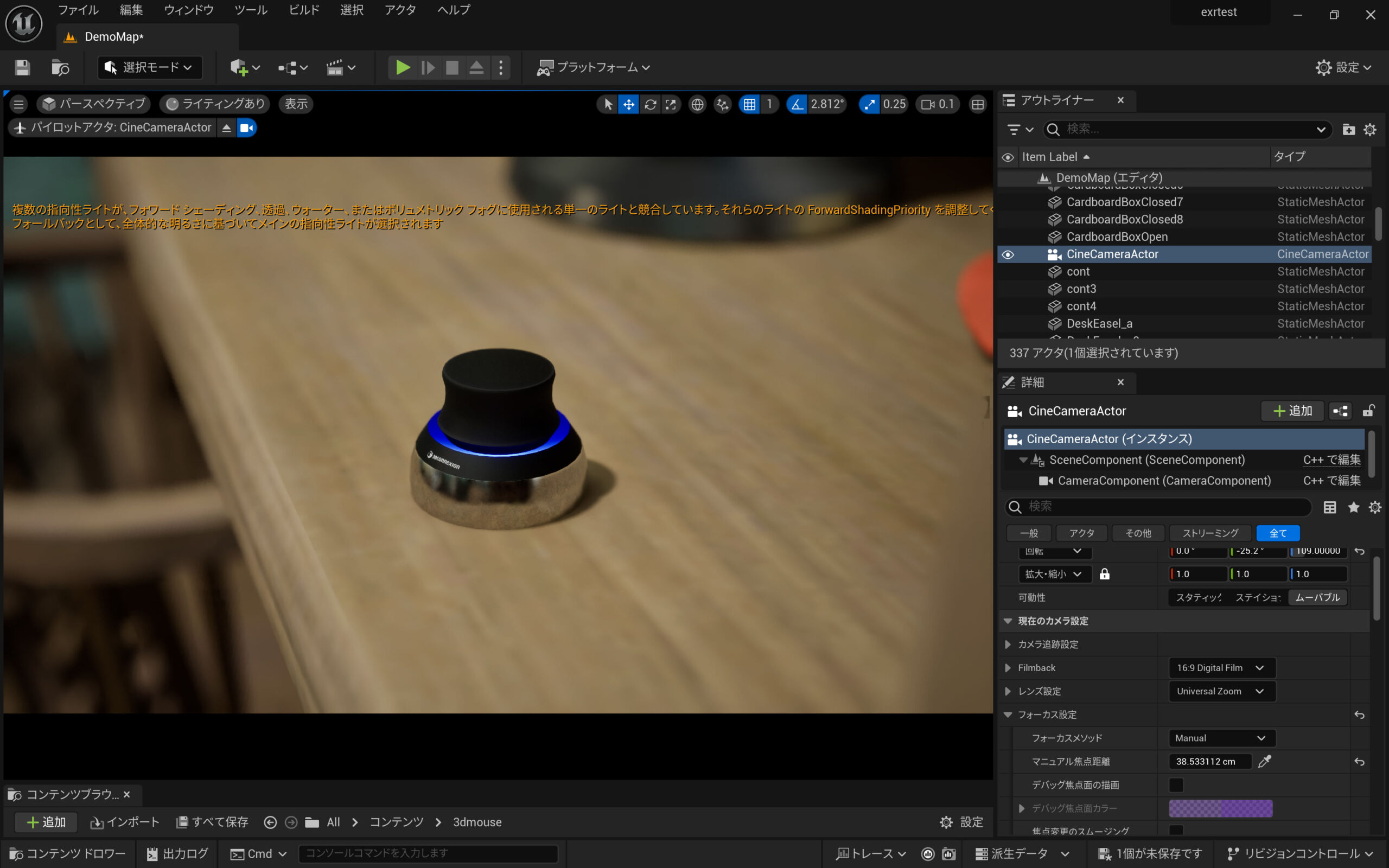Image resolution: width=1389 pixels, height=868 pixels.
Task: Expand the カメラ追跡設定 section
Action: pyautogui.click(x=1008, y=644)
